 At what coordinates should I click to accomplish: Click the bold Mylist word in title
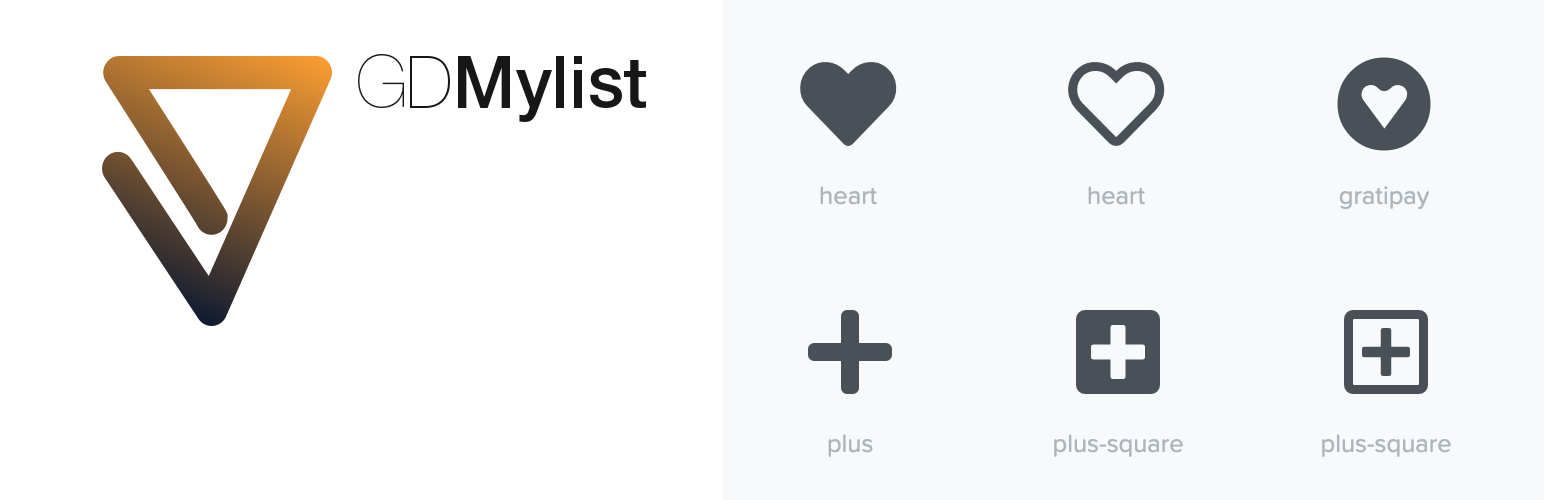point(551,87)
